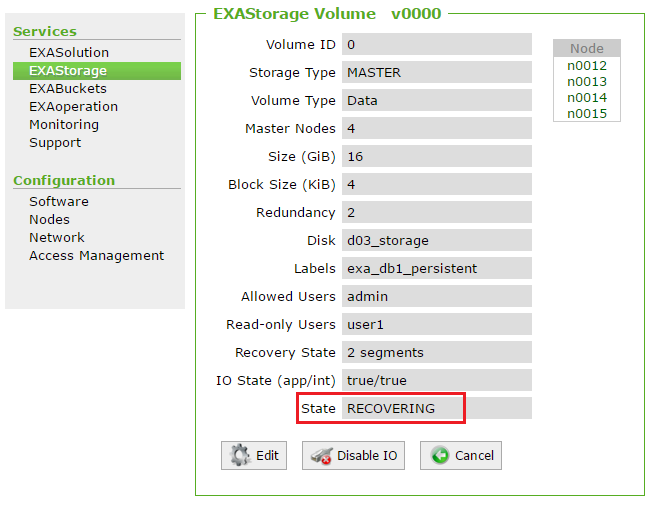This screenshot has width=654, height=509.
Task: Click the gear icon on Edit button
Action: (240, 455)
